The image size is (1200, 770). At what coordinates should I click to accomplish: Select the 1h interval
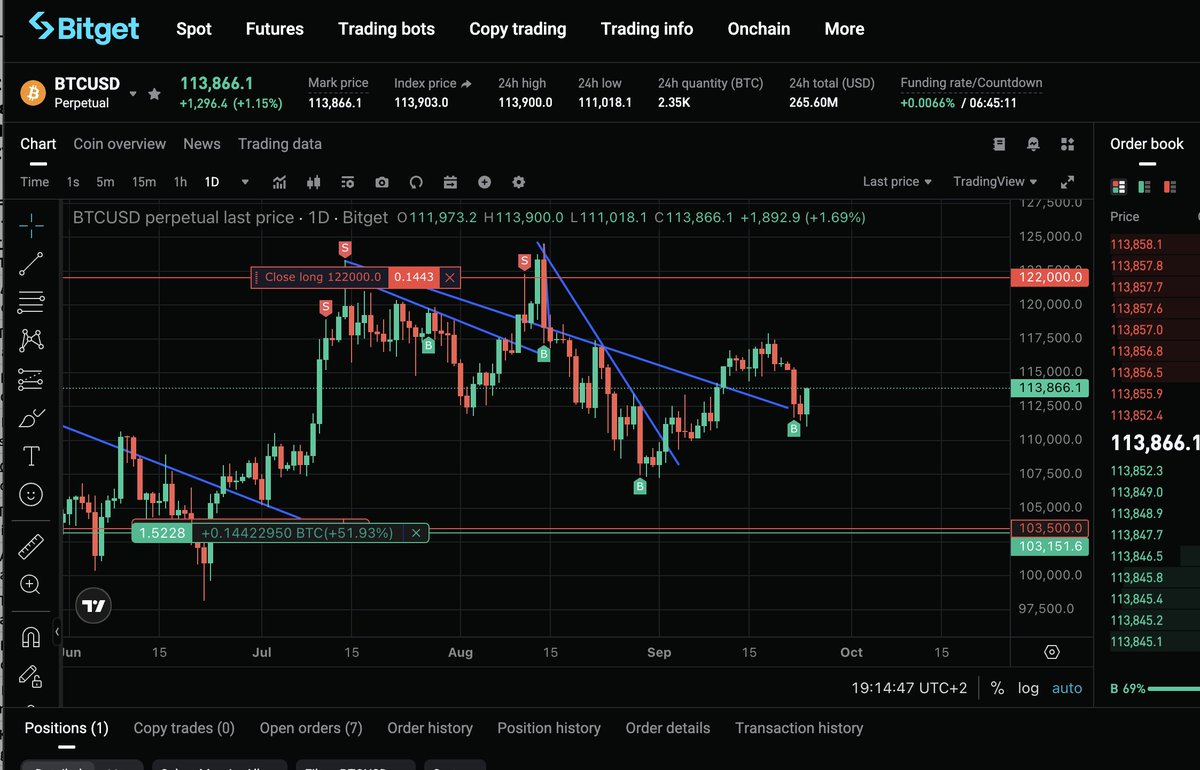(x=180, y=181)
